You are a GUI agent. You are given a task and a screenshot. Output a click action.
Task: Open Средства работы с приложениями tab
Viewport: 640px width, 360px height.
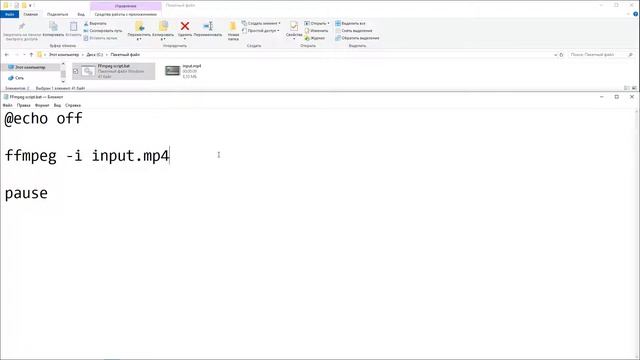pyautogui.click(x=126, y=14)
